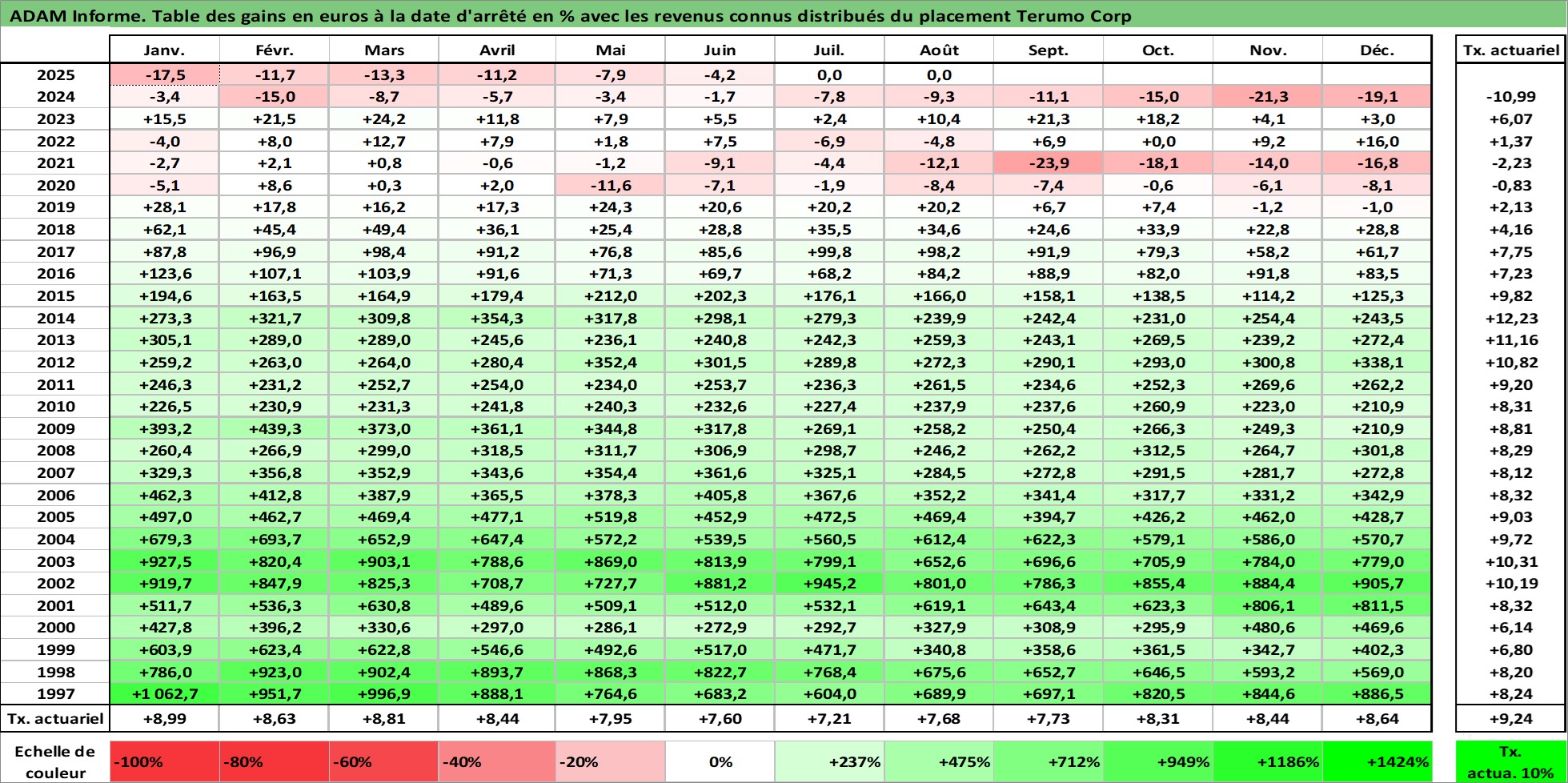Select the +927,5 cell in January 2003
This screenshot has height=783, width=1568.
(x=164, y=561)
